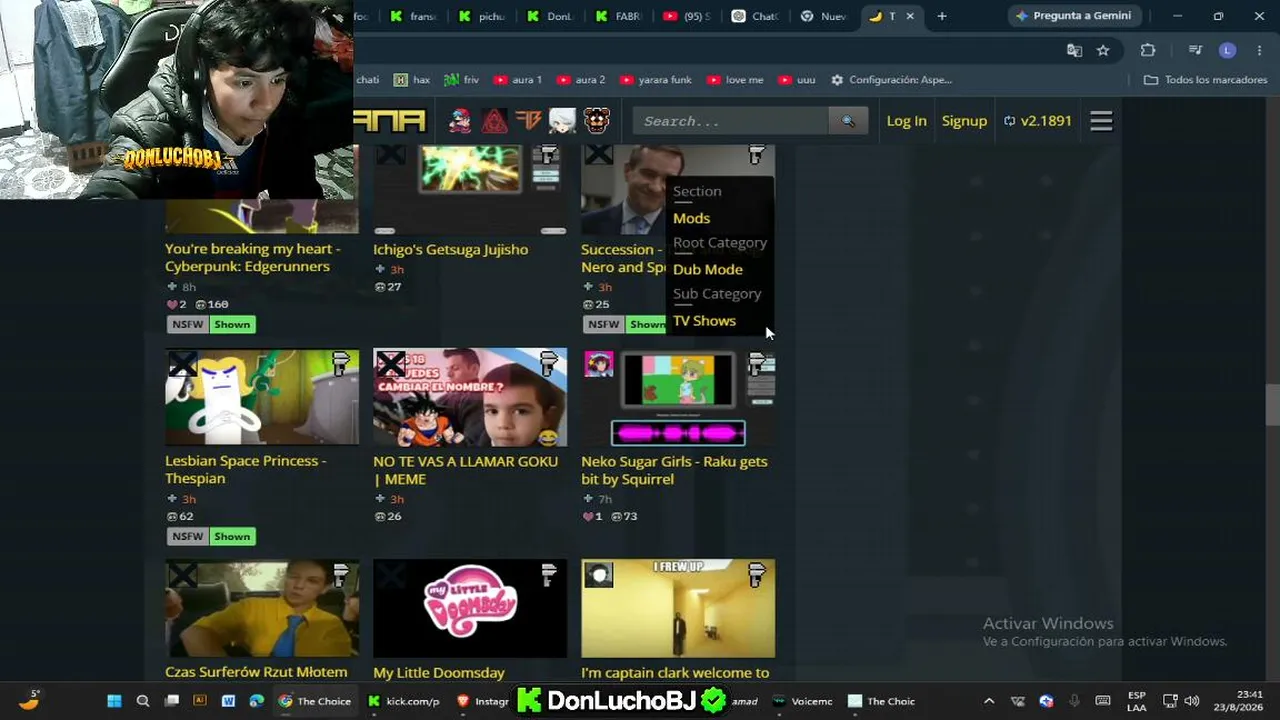Select TV Shows under Sub Category in the popup
The height and width of the screenshot is (720, 1280).
704,320
